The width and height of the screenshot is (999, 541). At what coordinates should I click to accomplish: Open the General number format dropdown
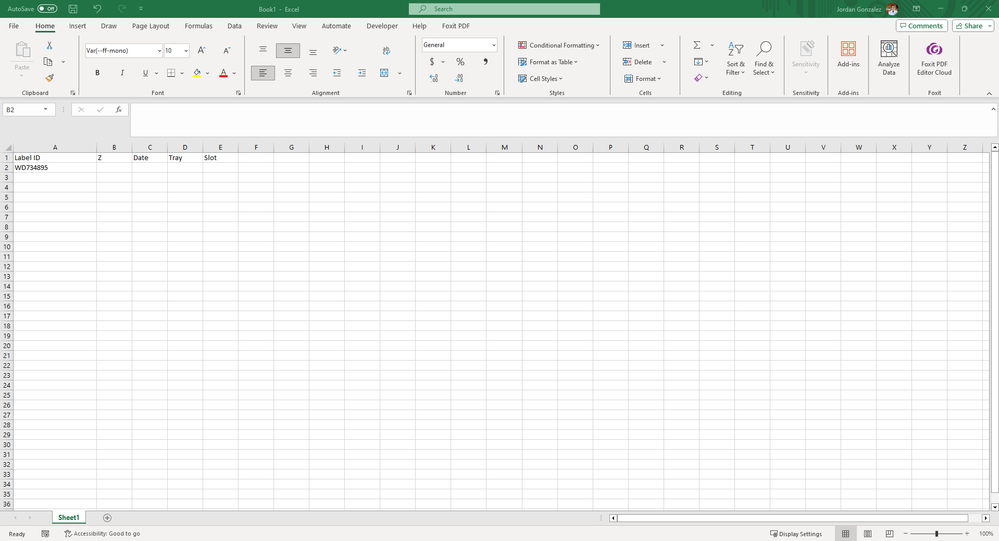pos(494,45)
